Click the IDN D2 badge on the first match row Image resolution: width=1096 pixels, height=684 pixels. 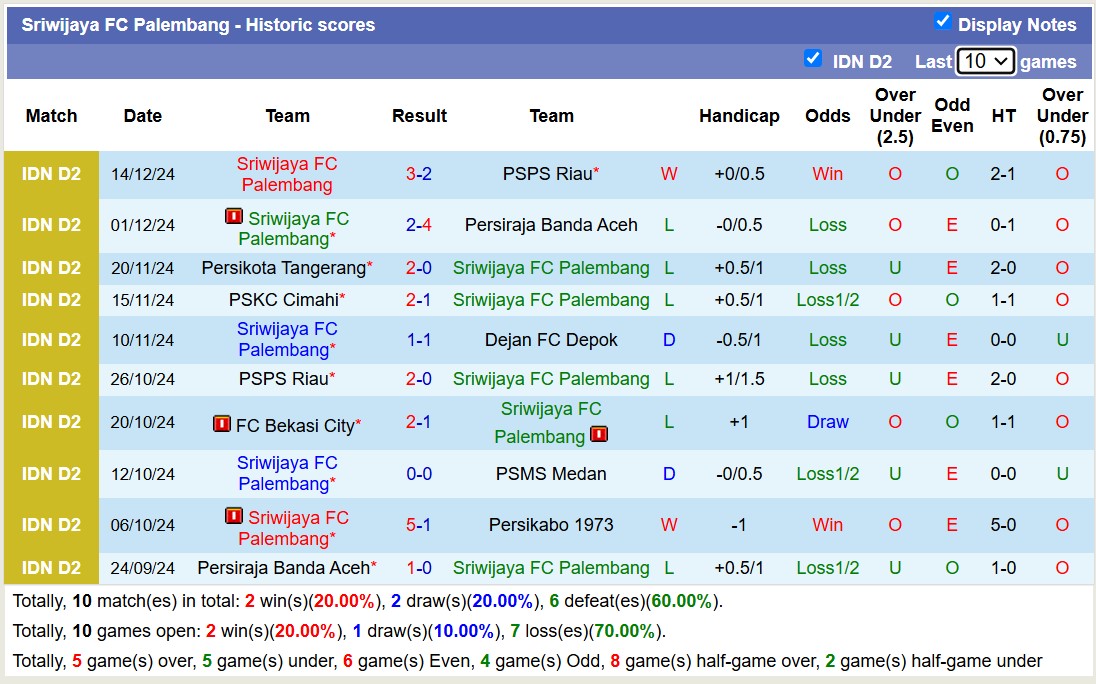pyautogui.click(x=51, y=173)
